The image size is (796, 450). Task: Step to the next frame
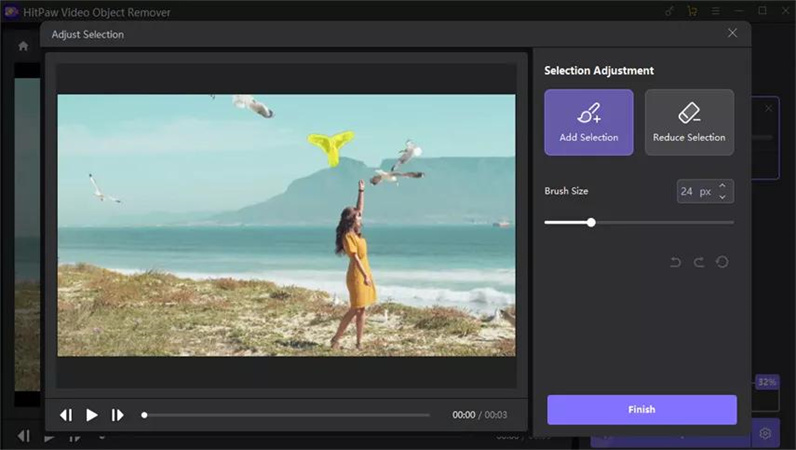click(117, 415)
